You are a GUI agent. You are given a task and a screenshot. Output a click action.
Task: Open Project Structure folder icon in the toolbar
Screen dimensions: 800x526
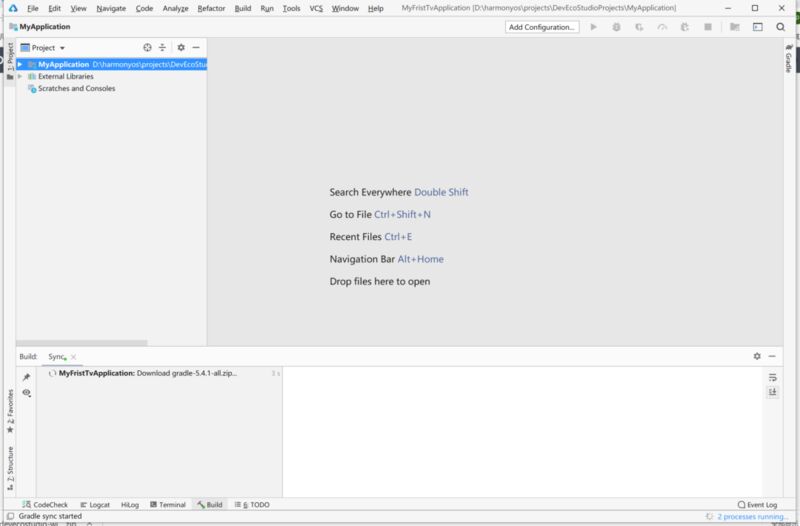(735, 27)
